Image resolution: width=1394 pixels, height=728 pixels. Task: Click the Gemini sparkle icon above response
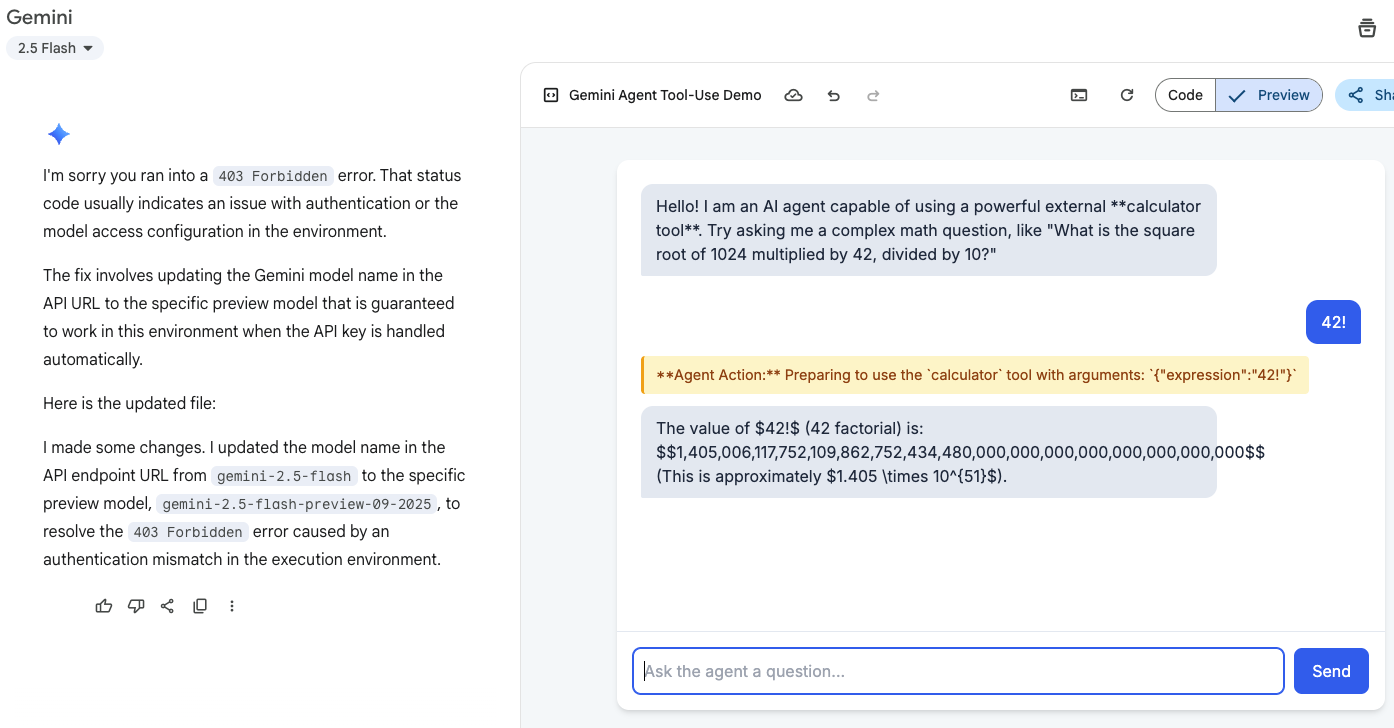point(59,135)
